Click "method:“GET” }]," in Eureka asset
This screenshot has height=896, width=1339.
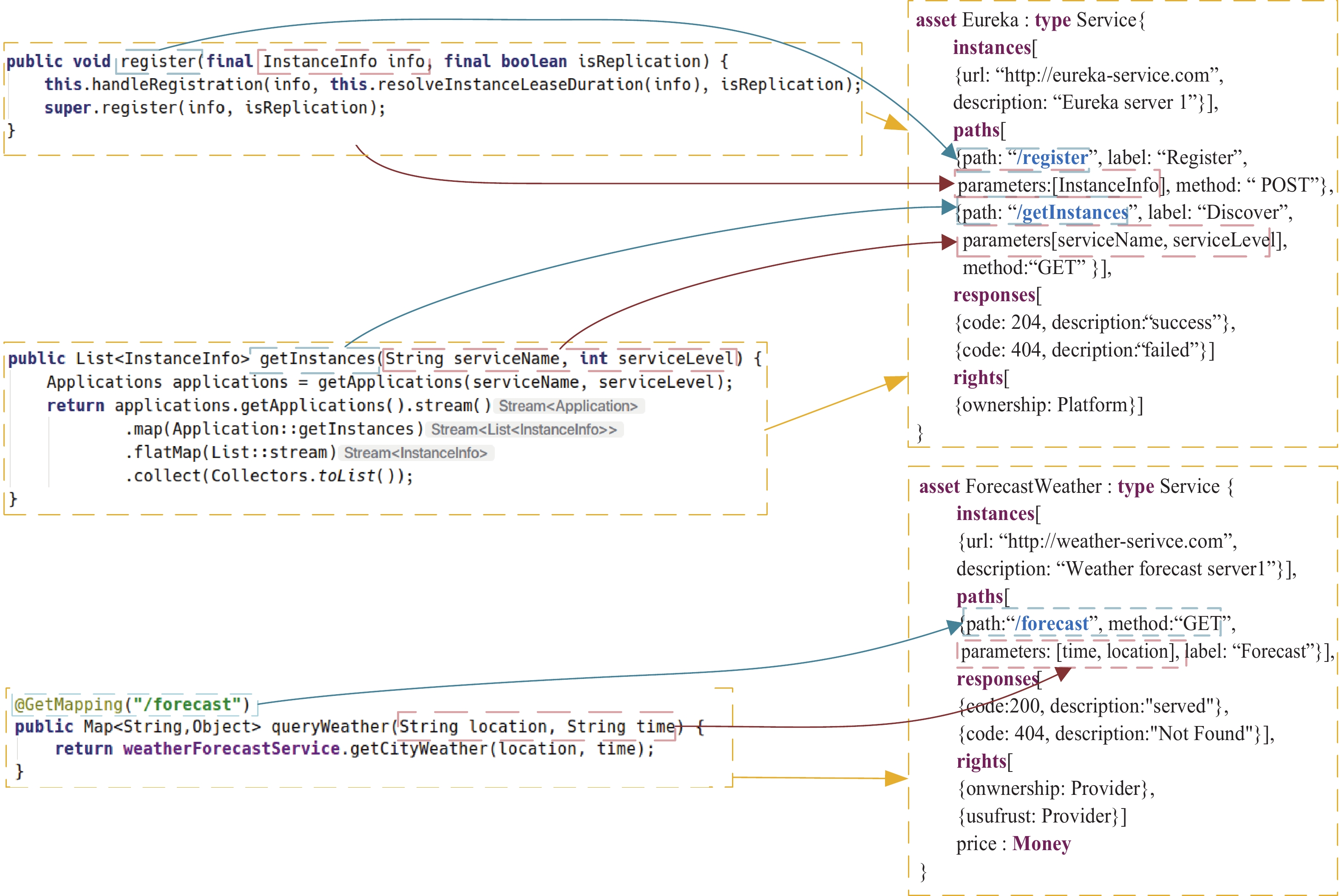(1037, 267)
